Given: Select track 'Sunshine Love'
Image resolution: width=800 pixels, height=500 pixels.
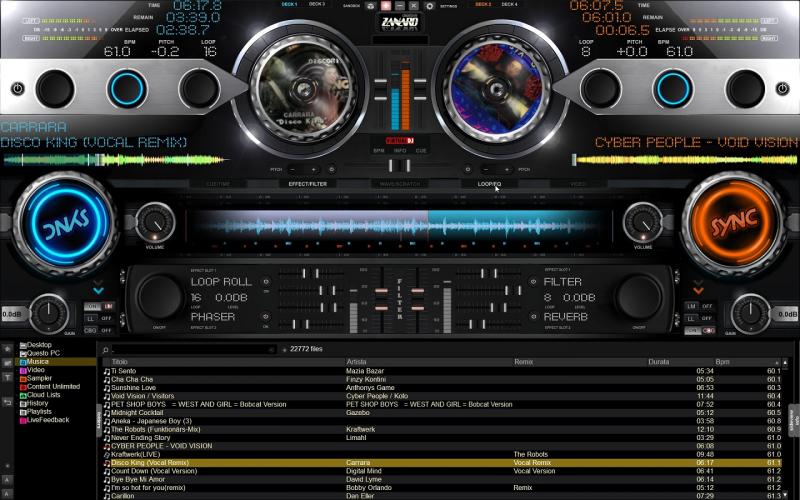Looking at the screenshot, I should pos(442,388).
